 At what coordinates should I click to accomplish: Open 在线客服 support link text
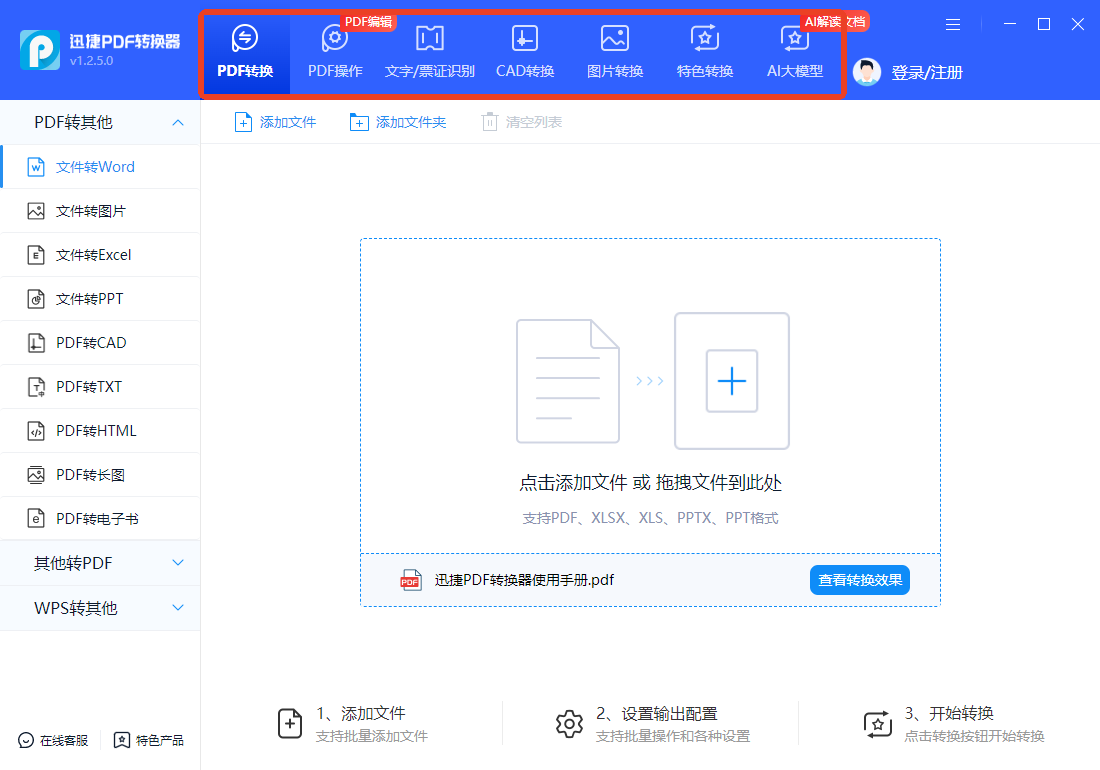(64, 740)
